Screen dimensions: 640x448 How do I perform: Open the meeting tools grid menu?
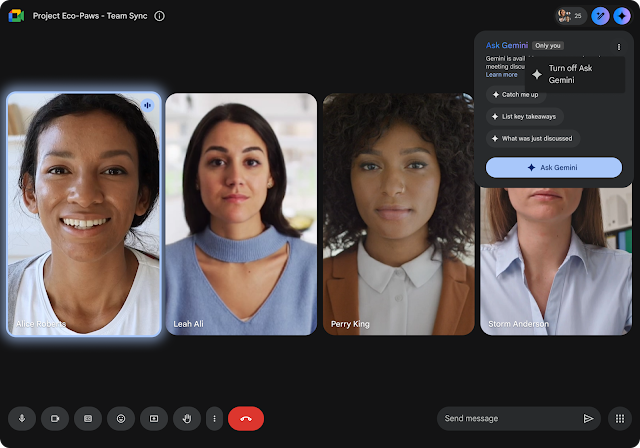[619, 418]
